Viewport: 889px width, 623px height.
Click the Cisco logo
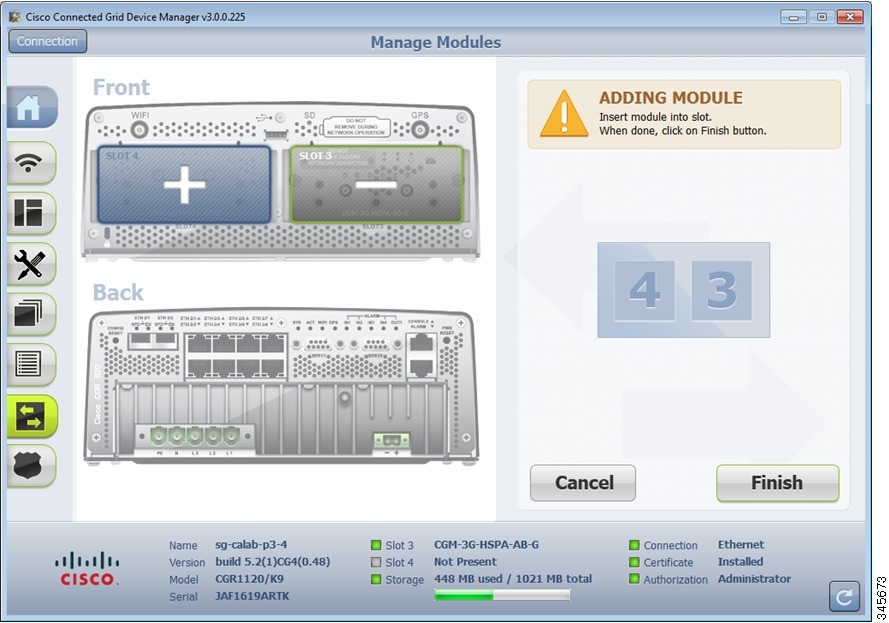87,569
